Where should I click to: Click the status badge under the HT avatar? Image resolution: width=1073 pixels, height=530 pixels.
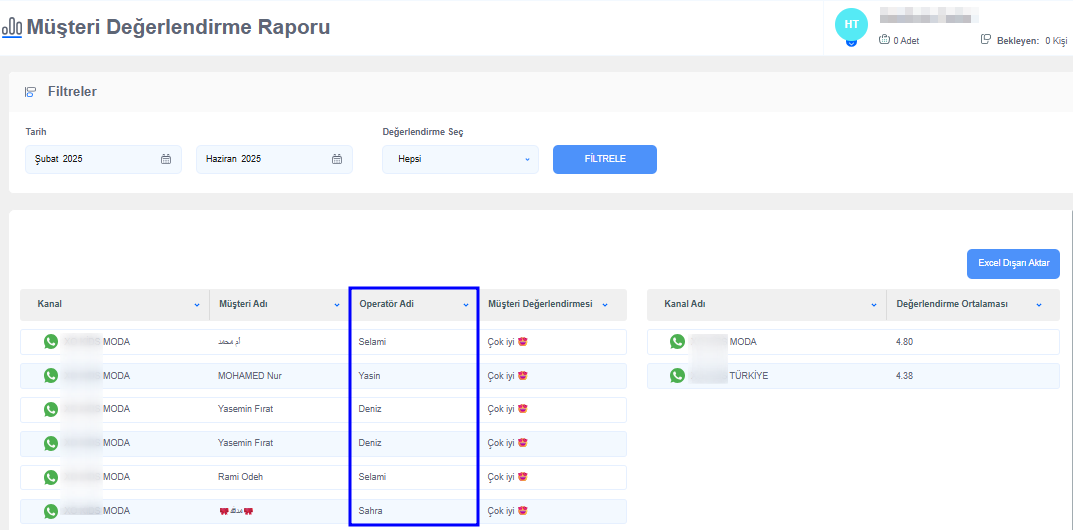coord(851,42)
